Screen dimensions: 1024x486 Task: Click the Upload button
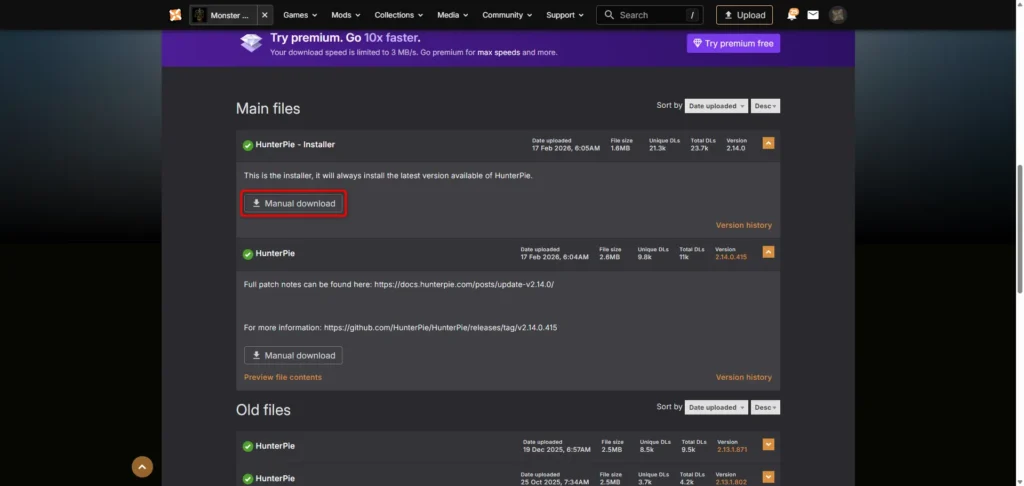[744, 15]
